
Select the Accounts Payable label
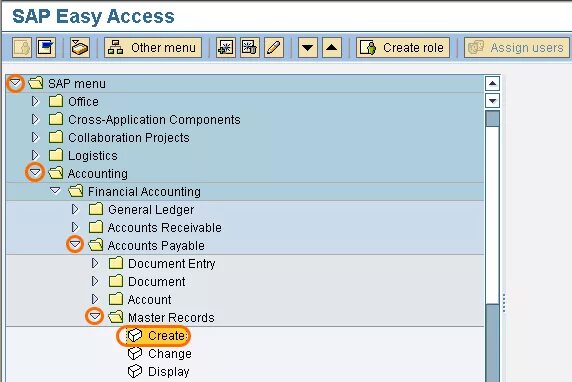pos(156,246)
